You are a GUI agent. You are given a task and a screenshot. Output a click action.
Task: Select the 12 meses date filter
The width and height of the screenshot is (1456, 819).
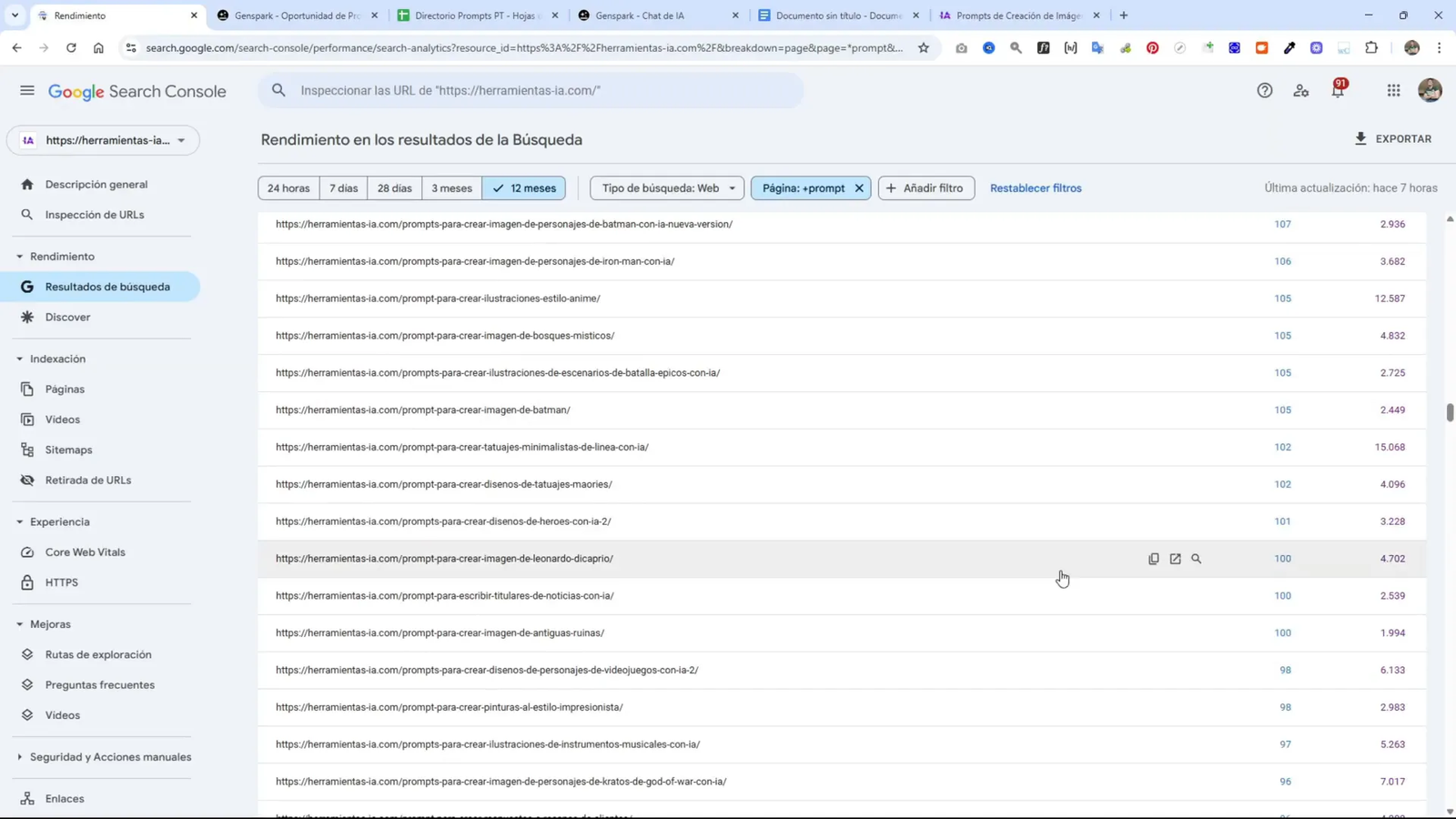click(523, 187)
